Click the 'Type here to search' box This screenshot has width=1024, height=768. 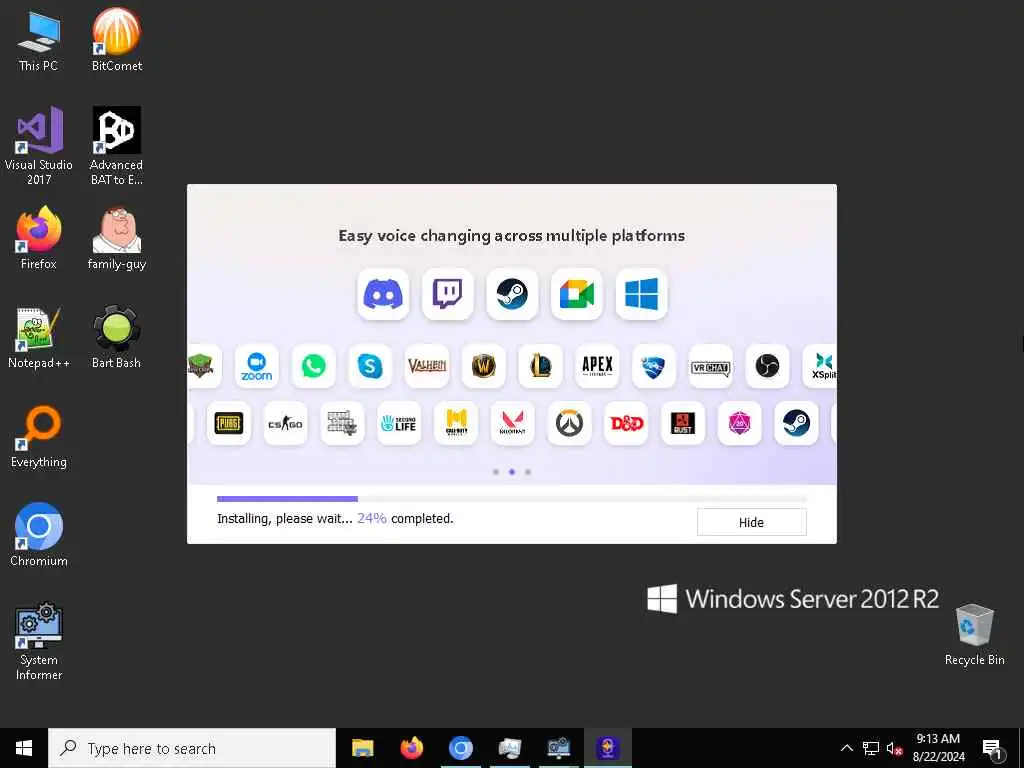(x=192, y=748)
